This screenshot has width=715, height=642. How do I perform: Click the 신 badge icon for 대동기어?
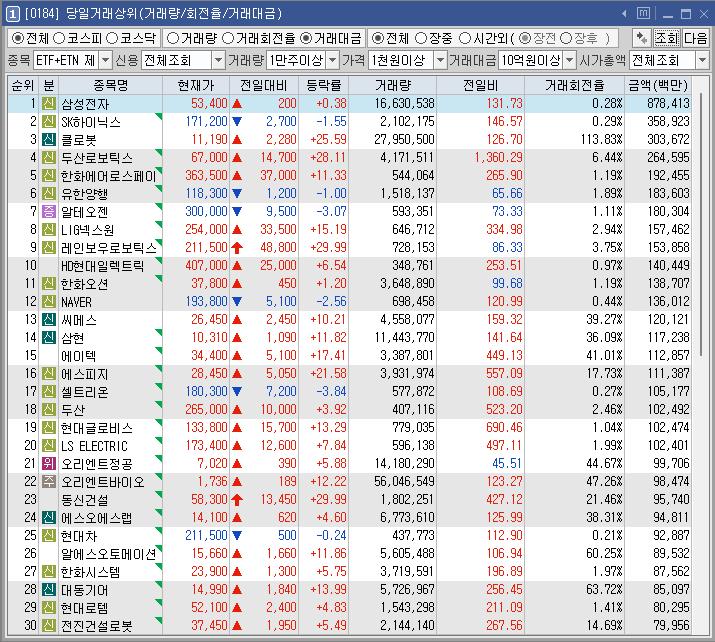[x=48, y=590]
